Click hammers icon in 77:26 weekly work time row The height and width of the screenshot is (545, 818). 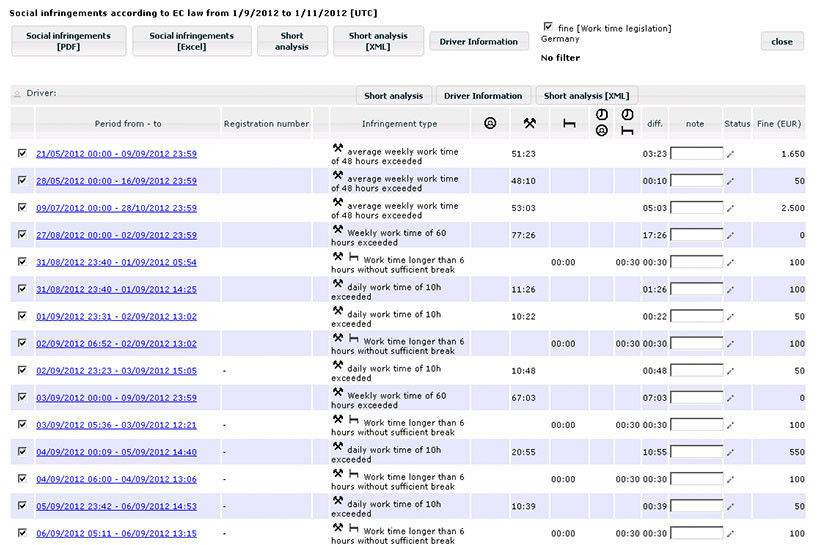pos(338,229)
